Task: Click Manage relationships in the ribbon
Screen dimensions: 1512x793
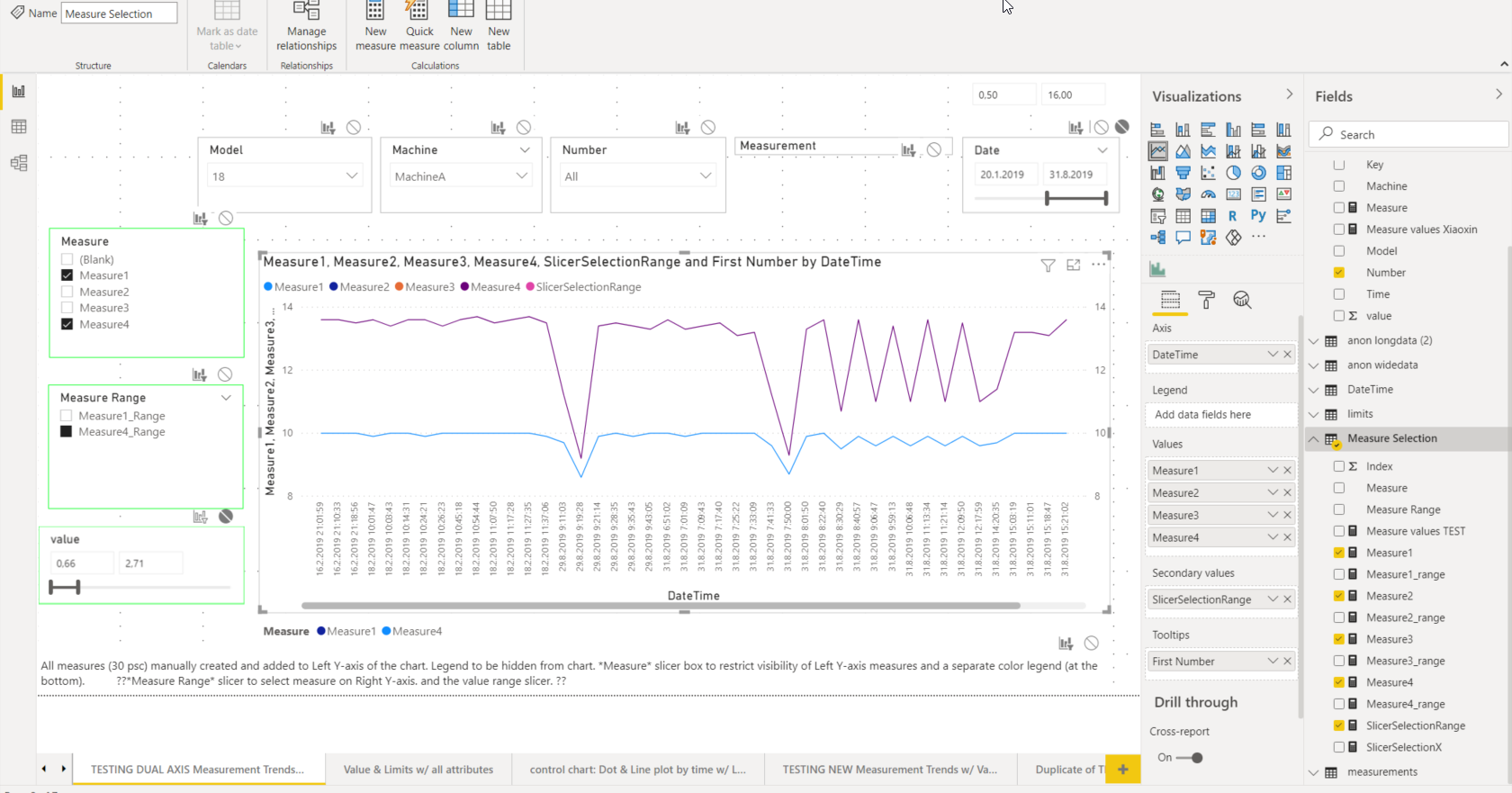Action: click(307, 27)
